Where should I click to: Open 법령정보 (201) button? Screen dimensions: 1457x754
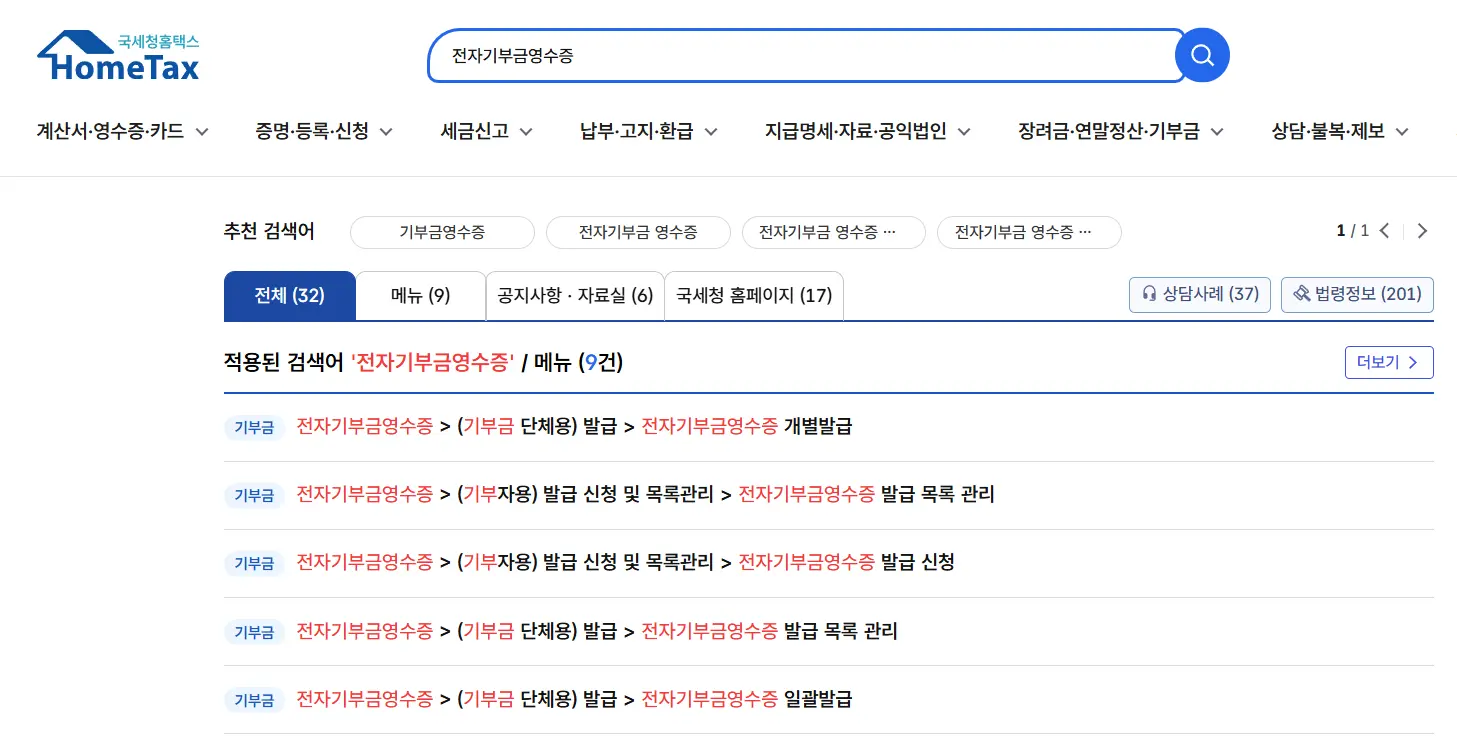coord(1357,295)
